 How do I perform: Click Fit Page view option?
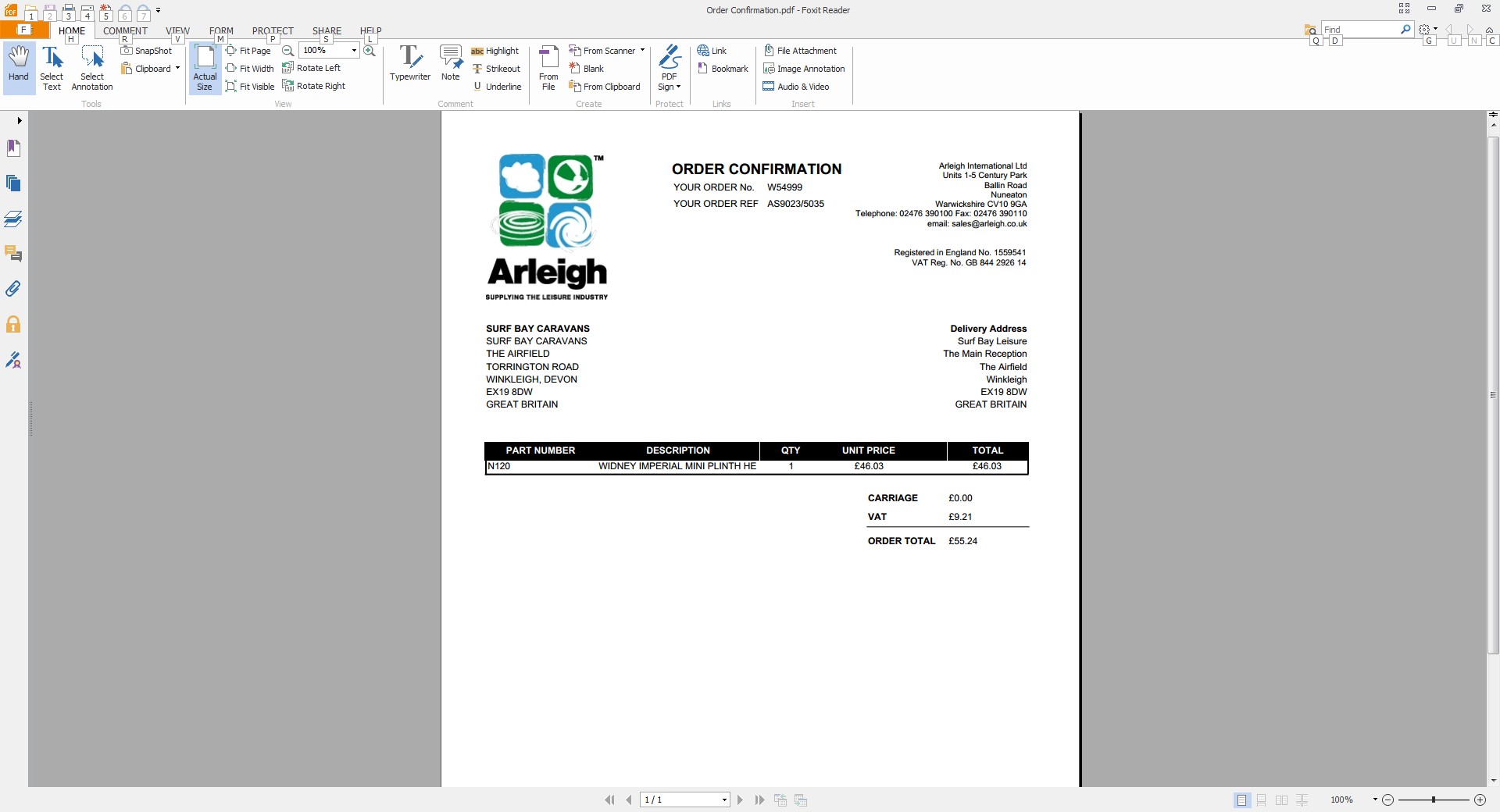(x=248, y=51)
